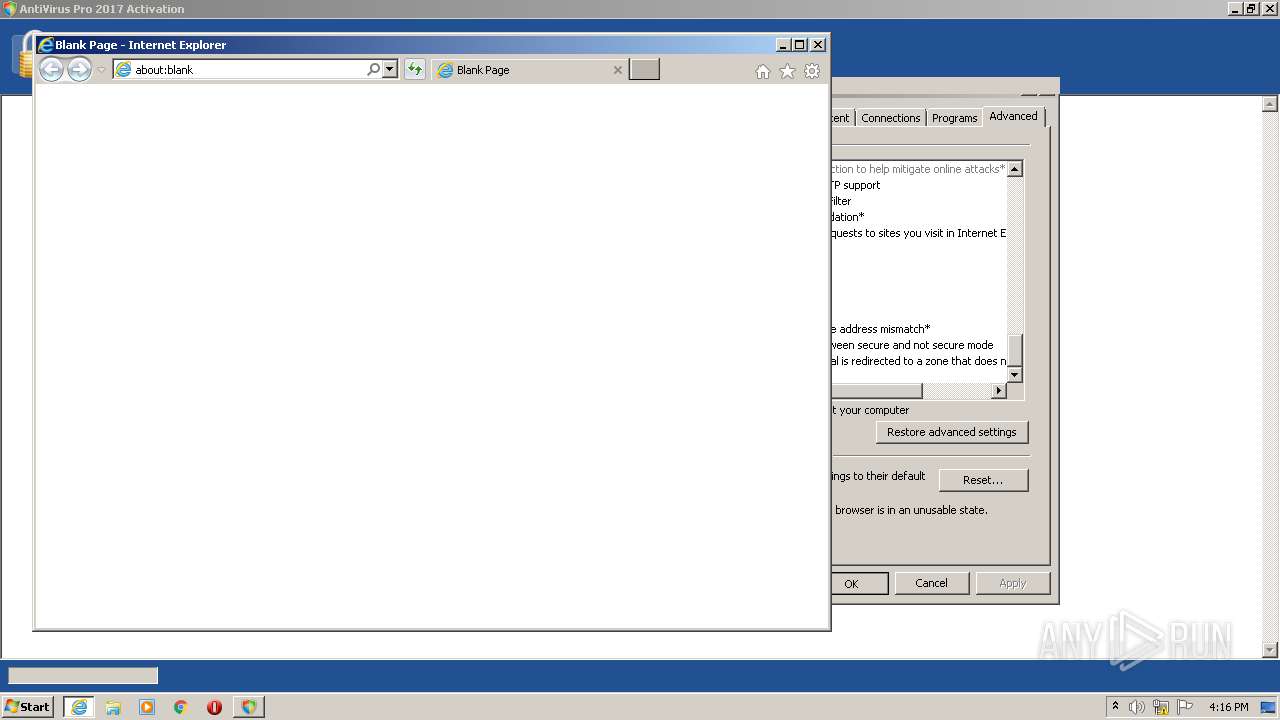Open the volume speaker tray icon
This screenshot has width=1280, height=720.
1137,707
